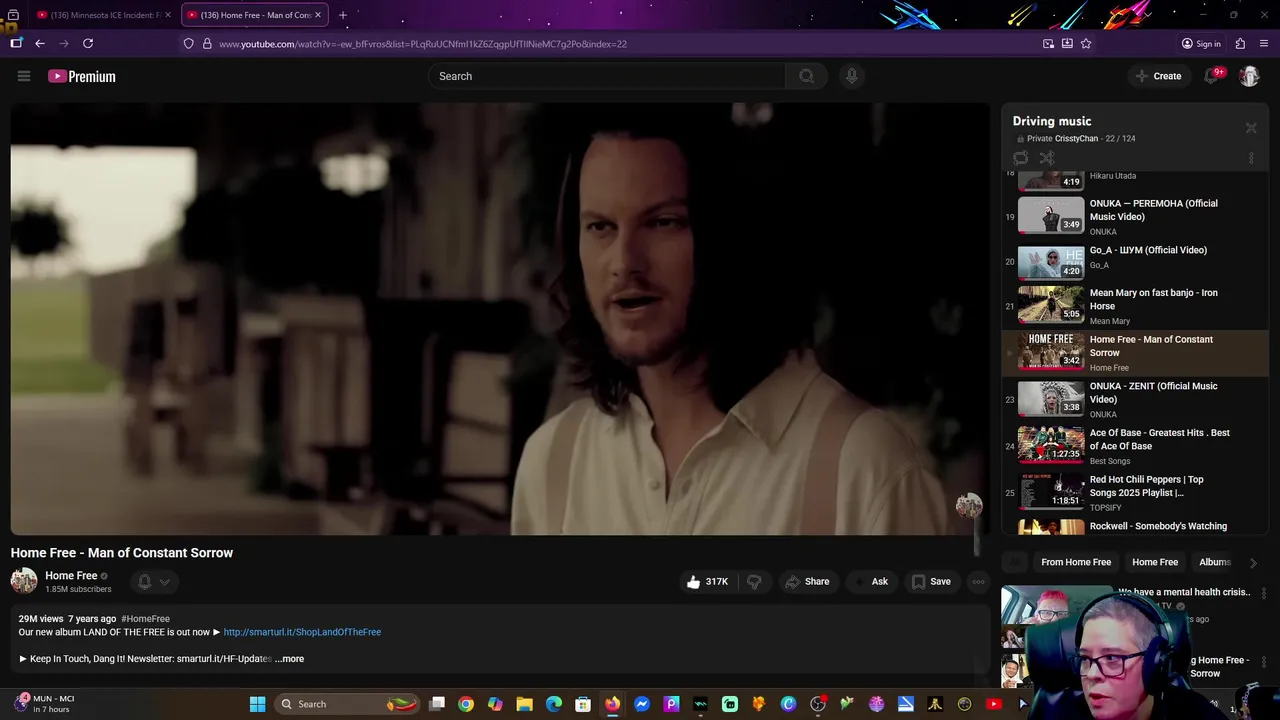
Task: Click the YouTube search input field
Action: [x=607, y=76]
